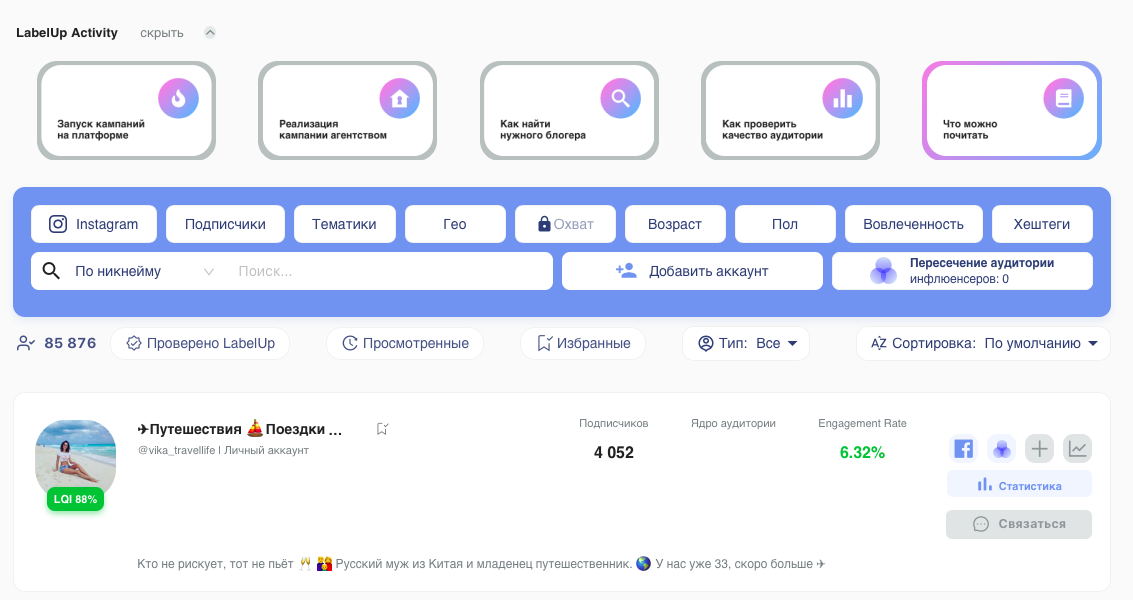Toggle the Просмотренные filter
This screenshot has width=1133, height=600.
pos(405,343)
